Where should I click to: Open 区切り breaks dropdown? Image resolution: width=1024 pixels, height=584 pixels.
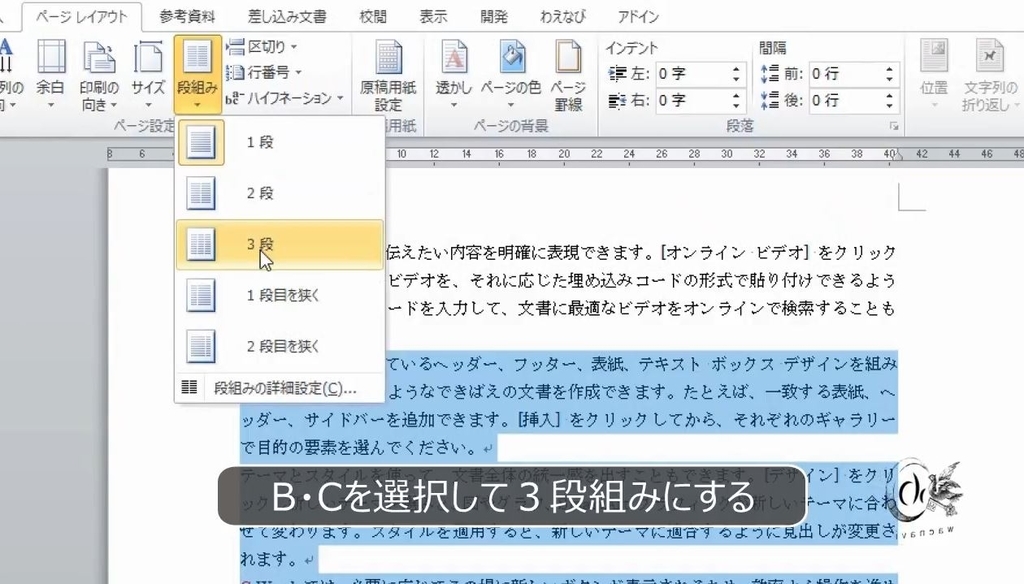[x=263, y=46]
